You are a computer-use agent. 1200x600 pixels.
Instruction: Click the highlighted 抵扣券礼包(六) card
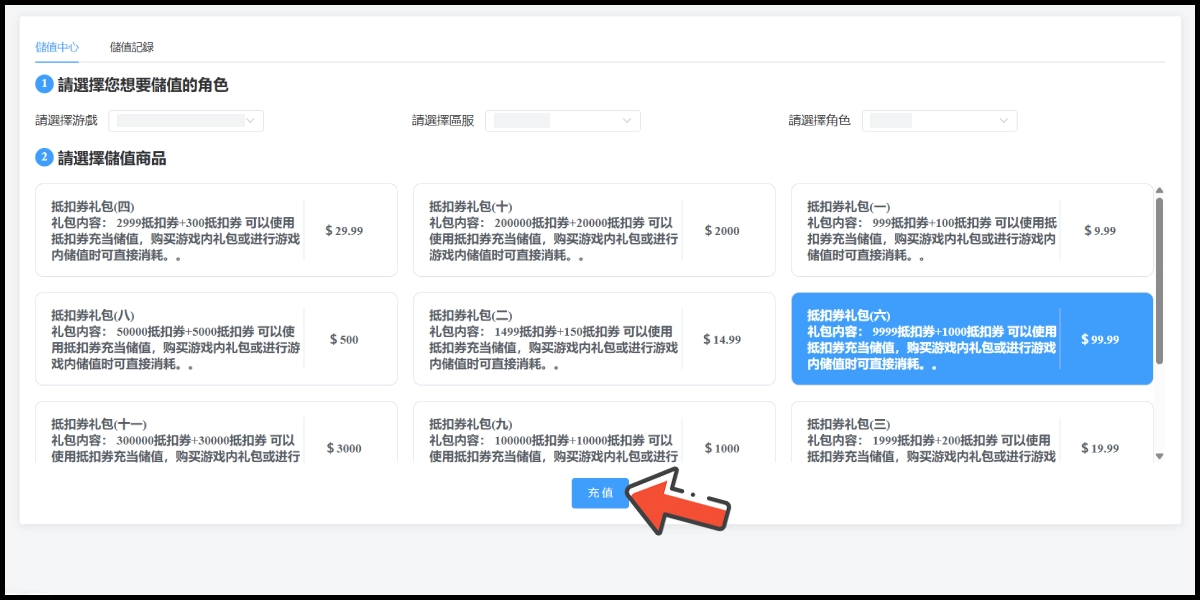971,339
